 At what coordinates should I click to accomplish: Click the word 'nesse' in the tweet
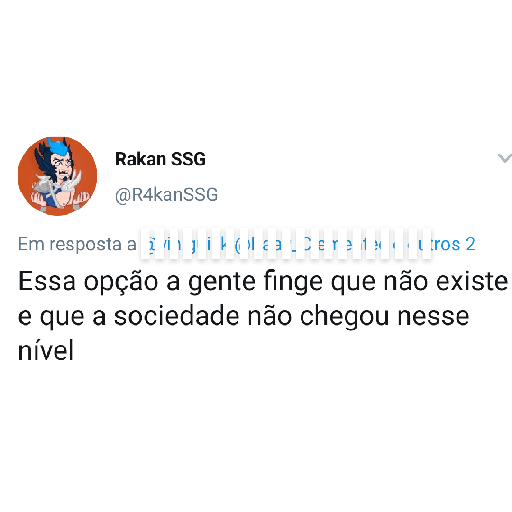coord(433,316)
